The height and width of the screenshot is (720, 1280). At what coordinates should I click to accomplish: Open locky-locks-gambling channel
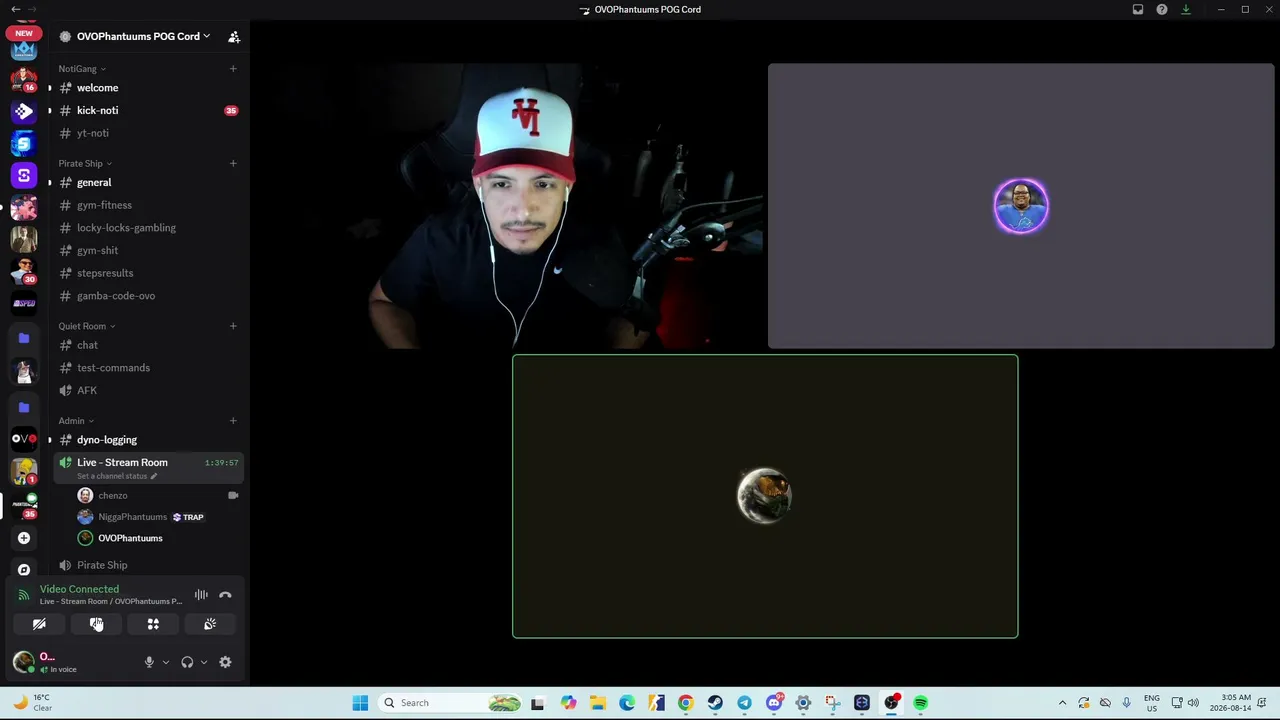pyautogui.click(x=148, y=228)
